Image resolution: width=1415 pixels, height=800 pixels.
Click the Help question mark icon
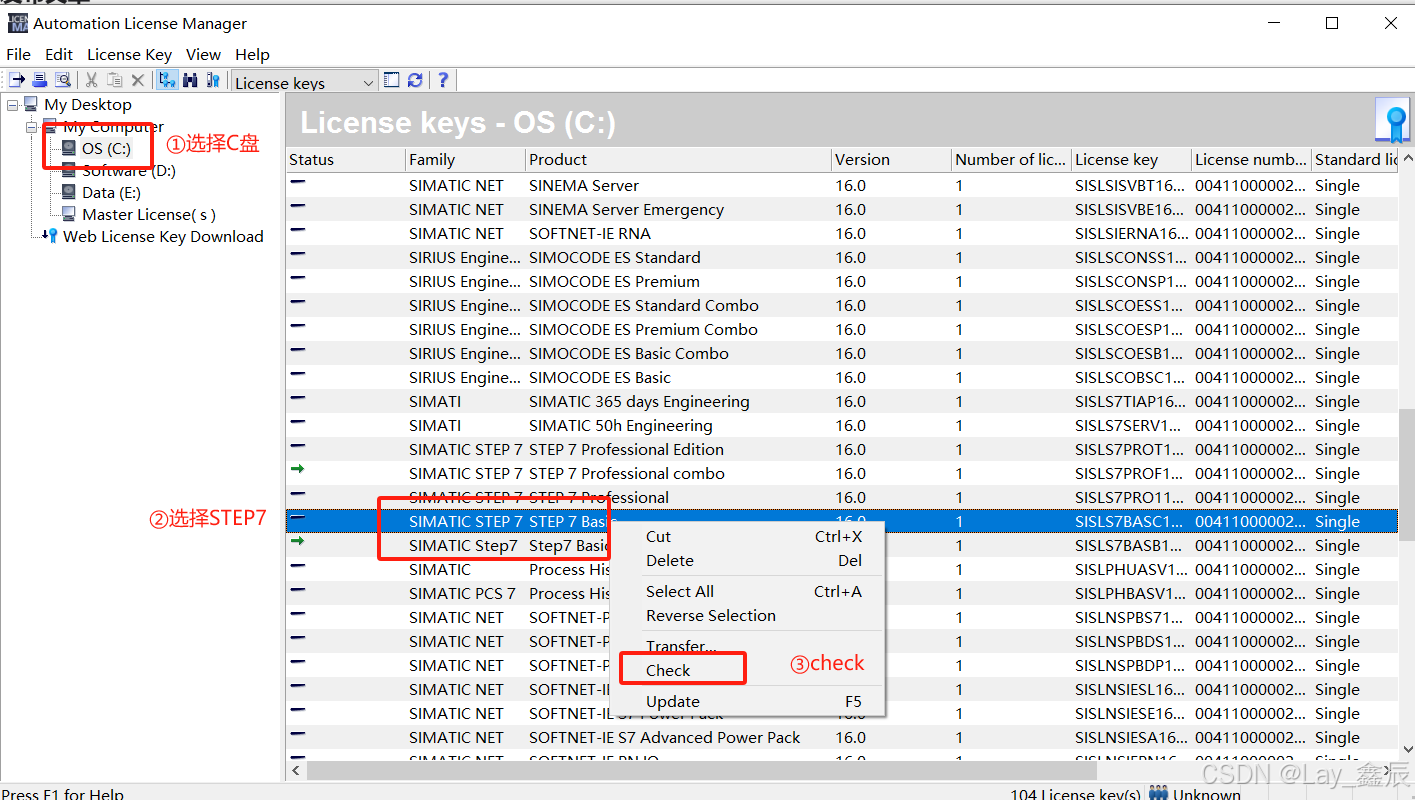(443, 80)
